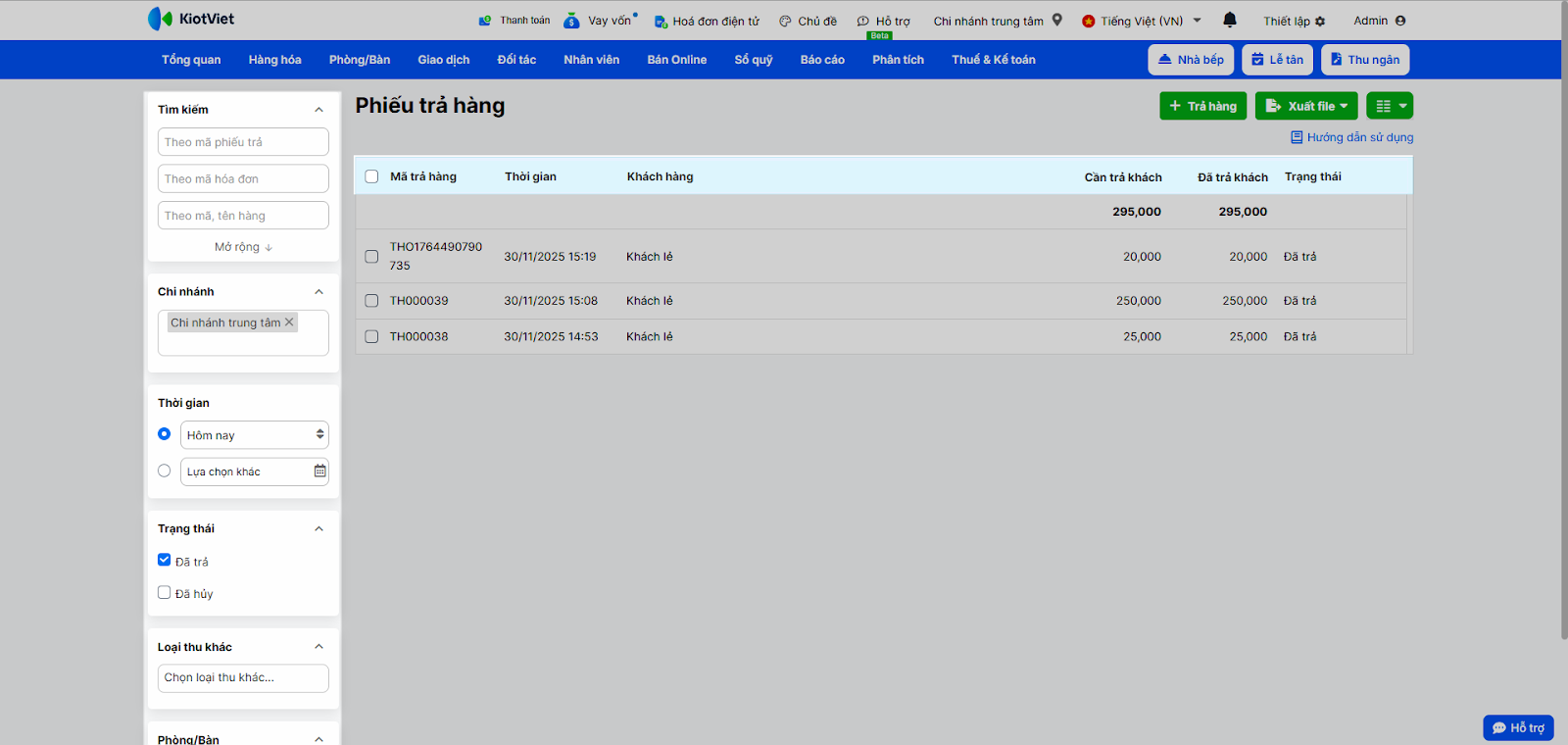Sort by Mã trả hàng column header
This screenshot has height=745, width=1568.
tap(423, 176)
